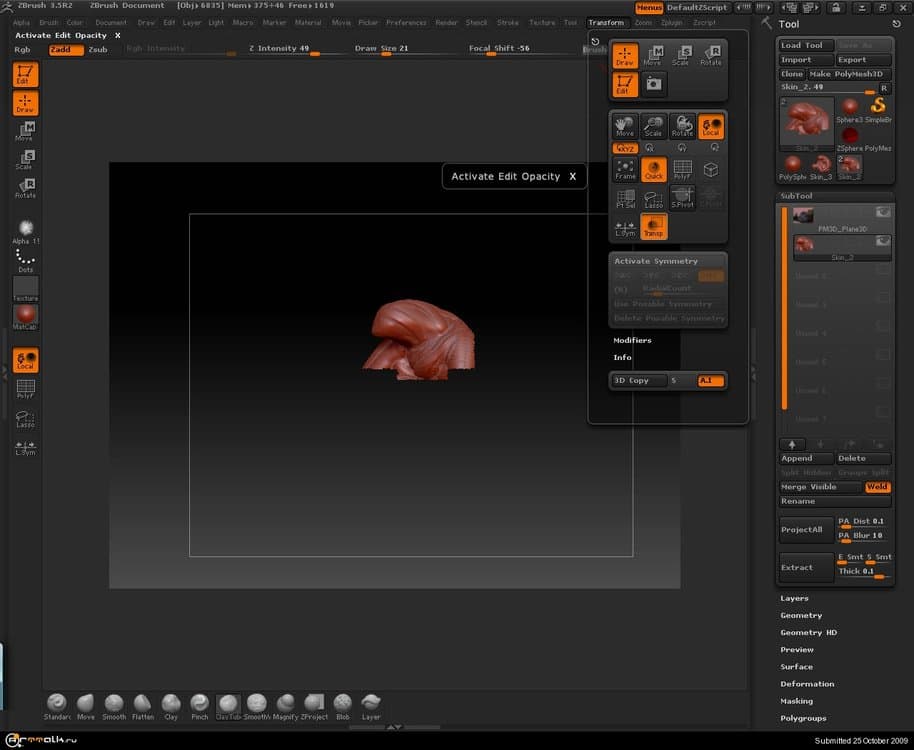Expand Modifiers in the Transform panel
This screenshot has height=750, width=914.
click(x=632, y=340)
